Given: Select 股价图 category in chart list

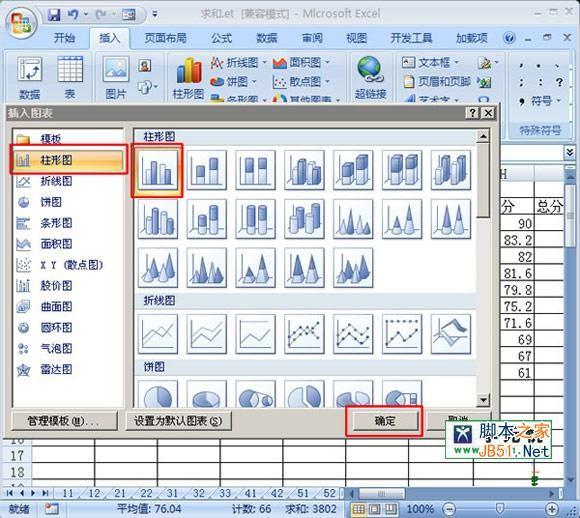Looking at the screenshot, I should click(x=68, y=286).
